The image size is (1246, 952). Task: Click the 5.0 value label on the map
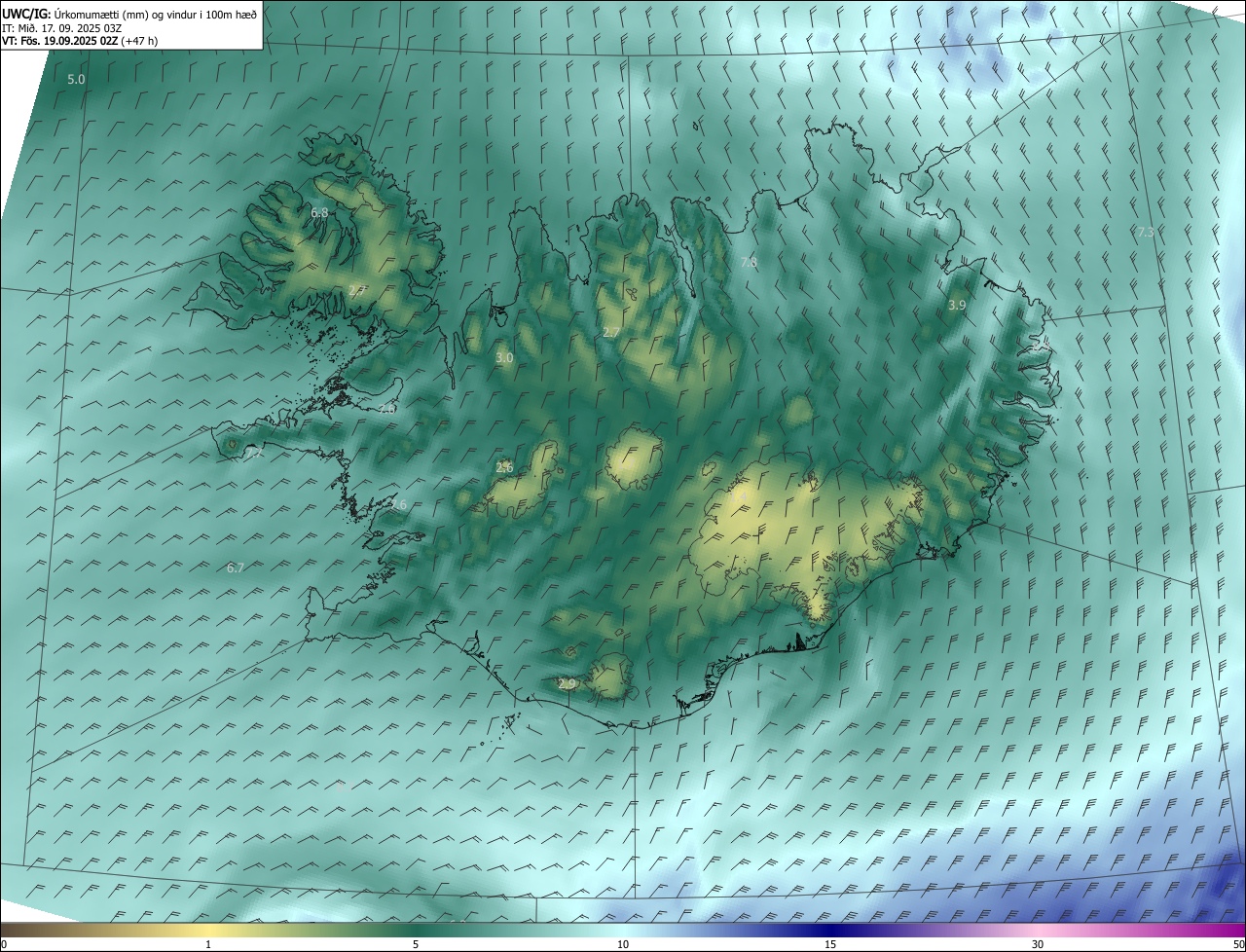[76, 79]
